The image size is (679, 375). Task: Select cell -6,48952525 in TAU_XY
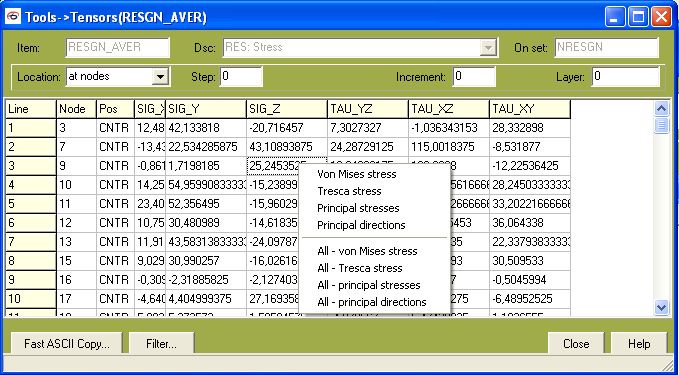530,299
